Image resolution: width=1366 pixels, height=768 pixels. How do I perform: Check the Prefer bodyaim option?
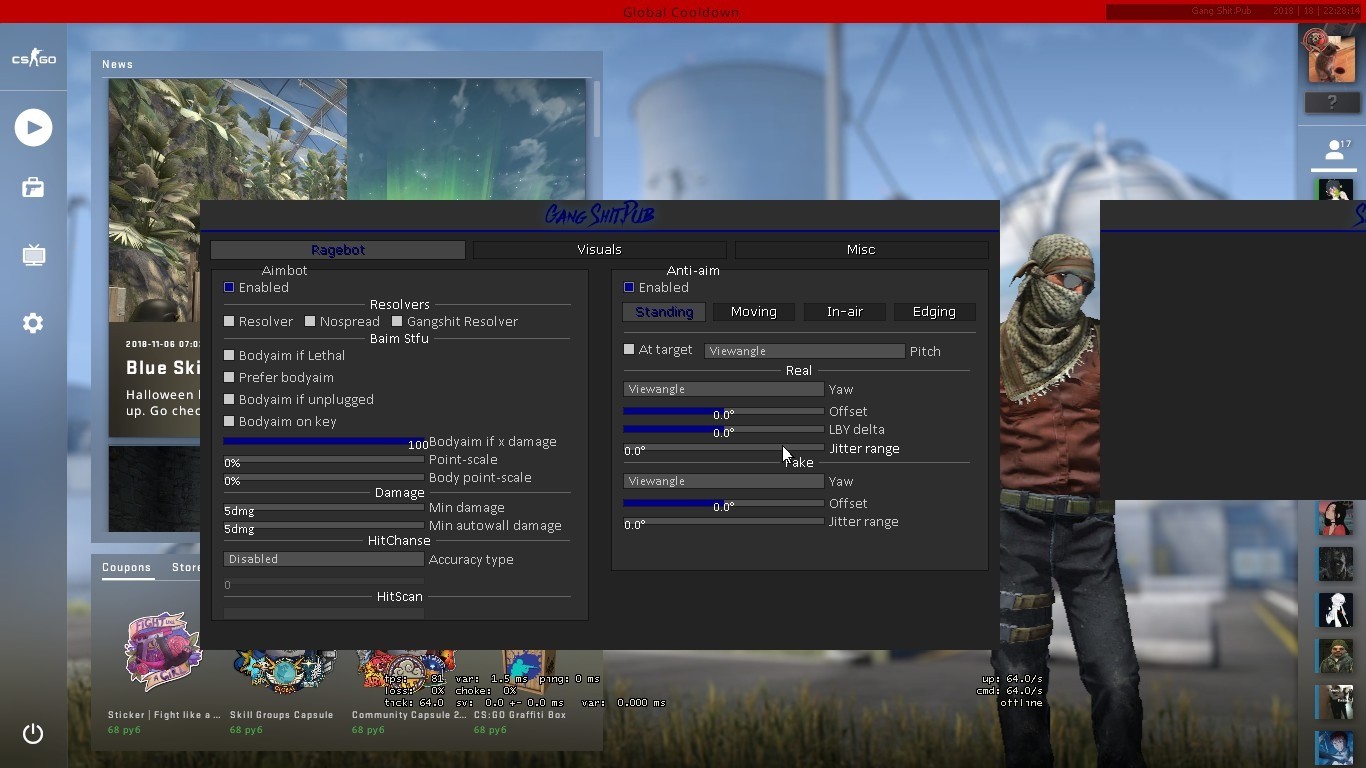(229, 378)
